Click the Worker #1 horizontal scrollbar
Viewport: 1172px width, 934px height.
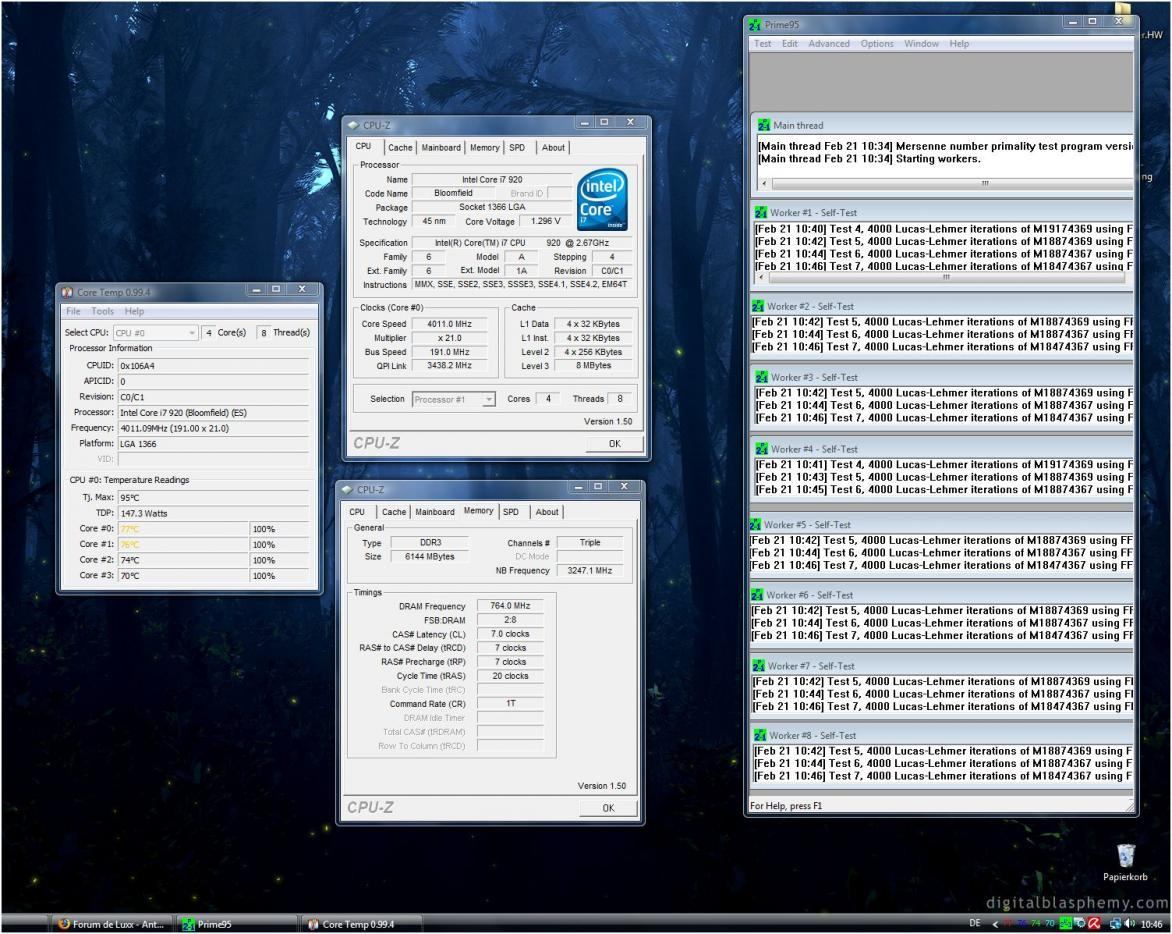[x=940, y=277]
